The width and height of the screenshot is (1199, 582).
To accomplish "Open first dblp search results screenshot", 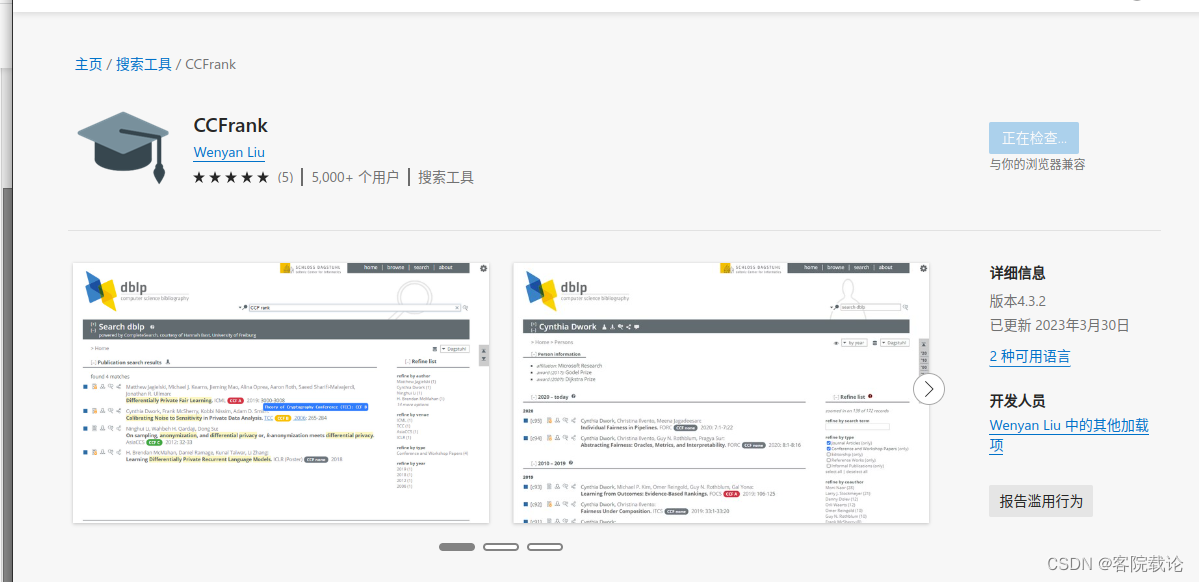I will click(x=281, y=392).
